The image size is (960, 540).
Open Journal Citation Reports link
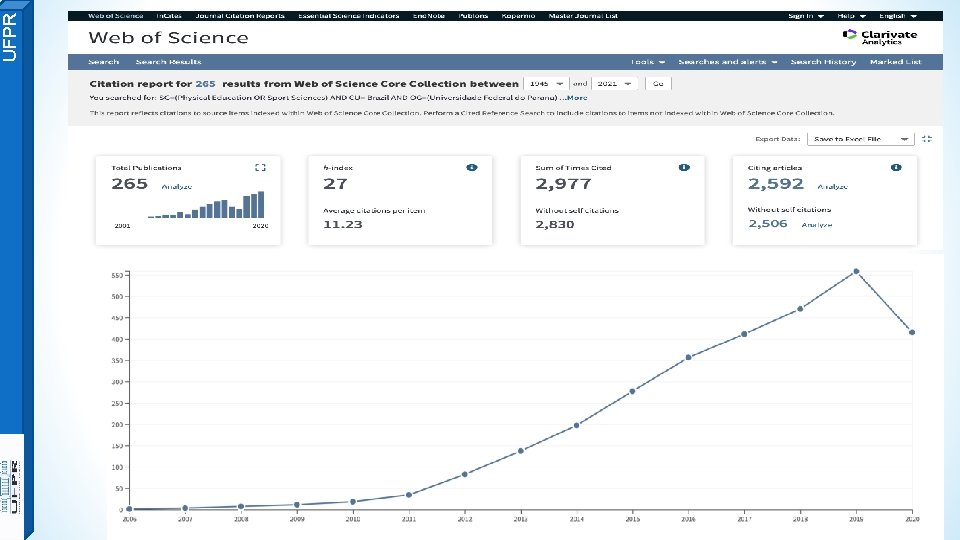(240, 16)
